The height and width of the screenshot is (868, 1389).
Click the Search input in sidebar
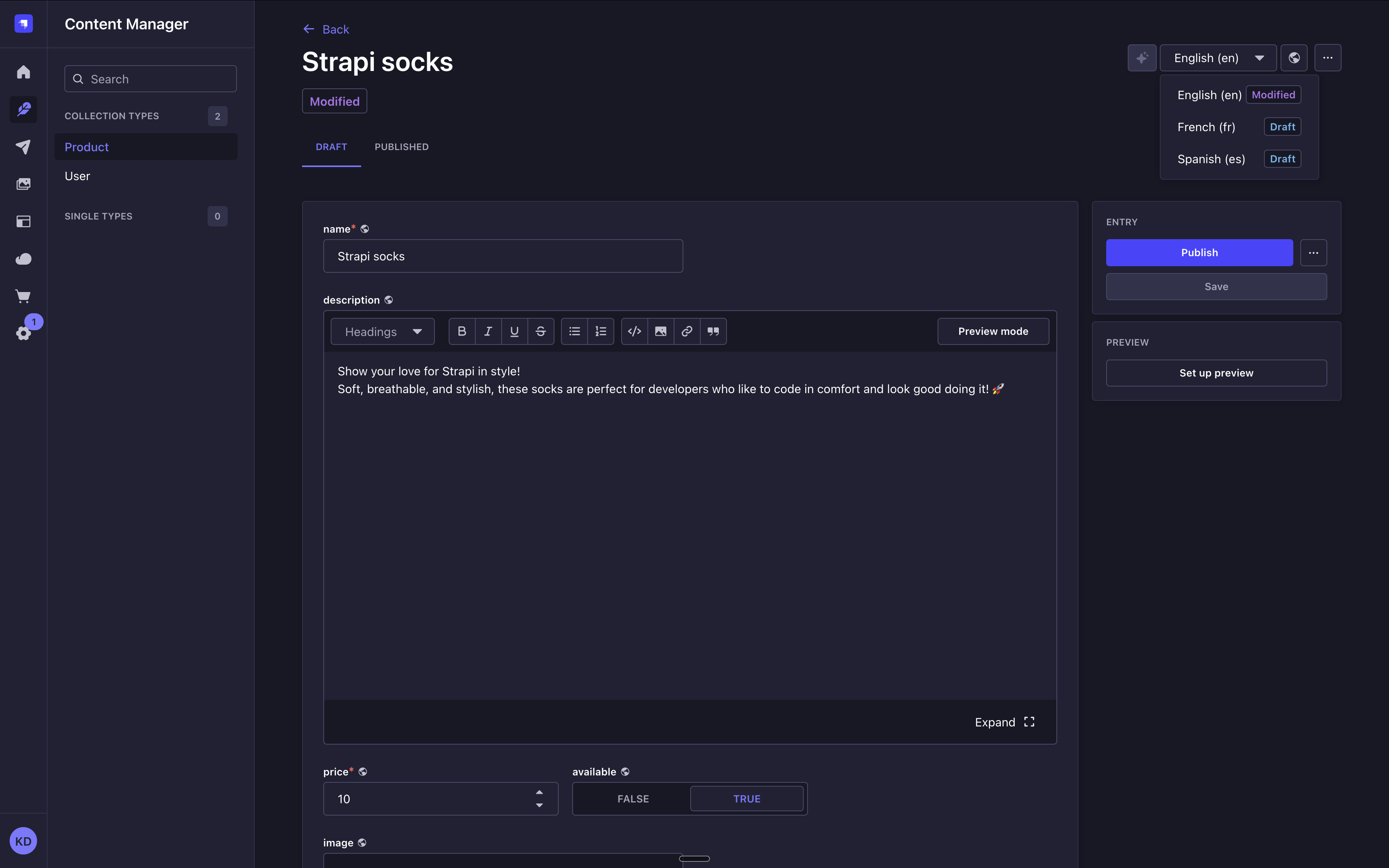pyautogui.click(x=150, y=79)
